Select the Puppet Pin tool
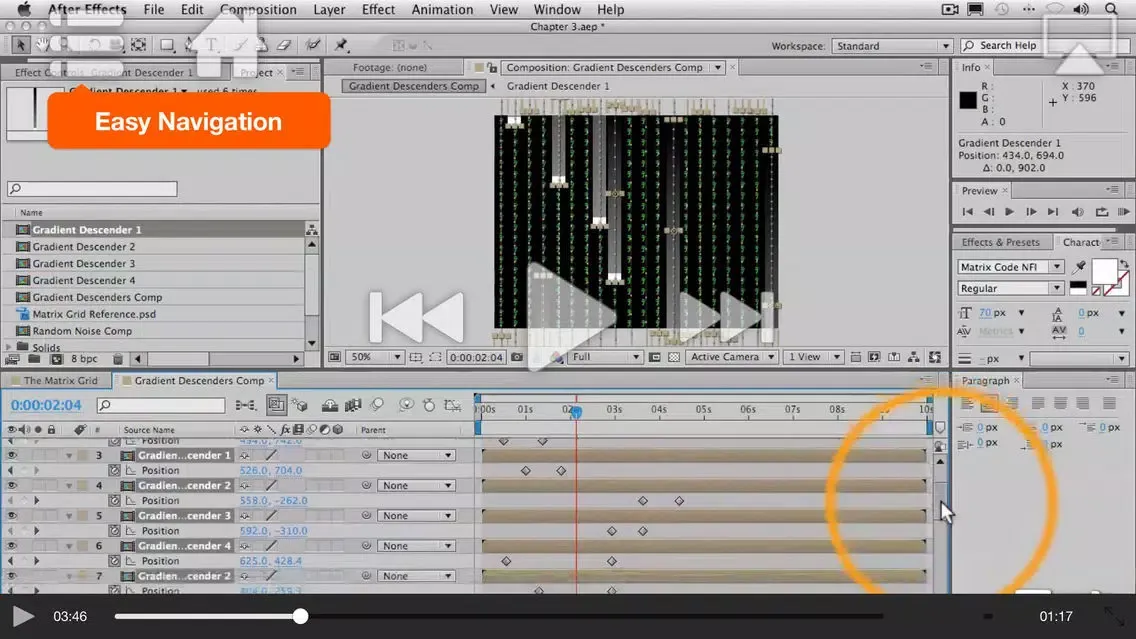The width and height of the screenshot is (1136, 639). pyautogui.click(x=341, y=45)
